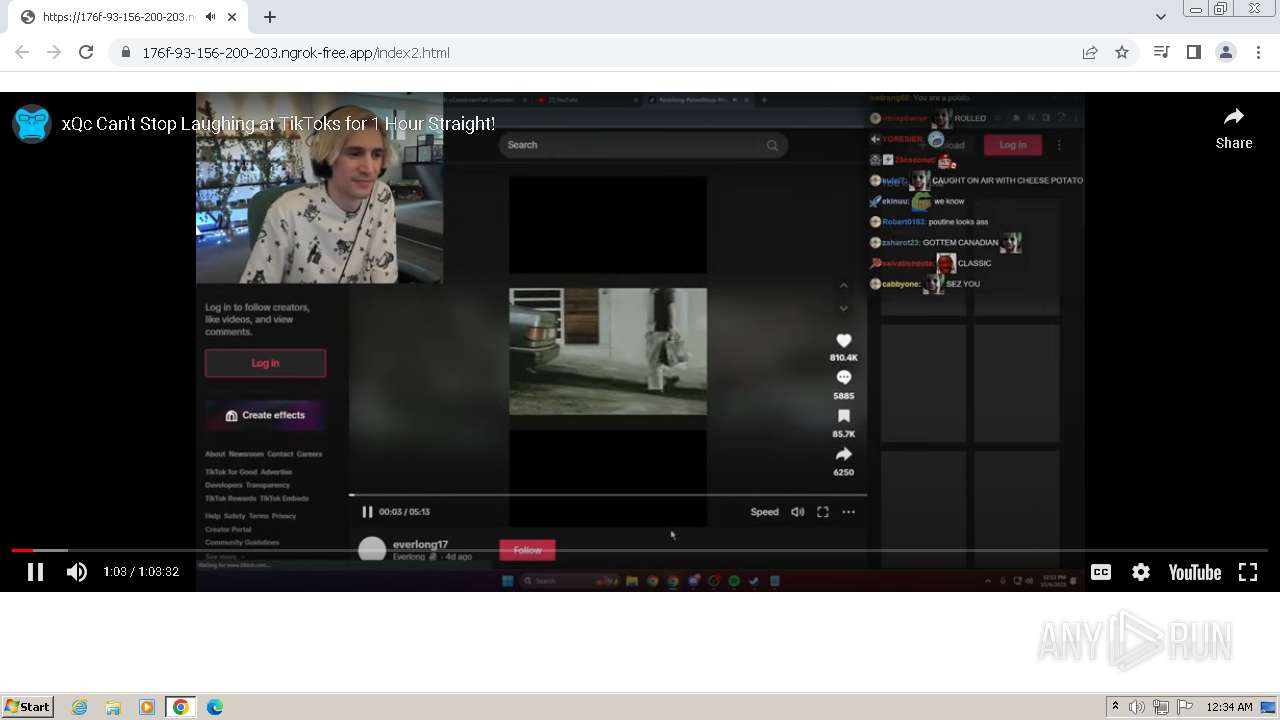Screen dimensions: 1280x720
Task: Switch to Chrome on the taskbar
Action: pyautogui.click(x=180, y=707)
